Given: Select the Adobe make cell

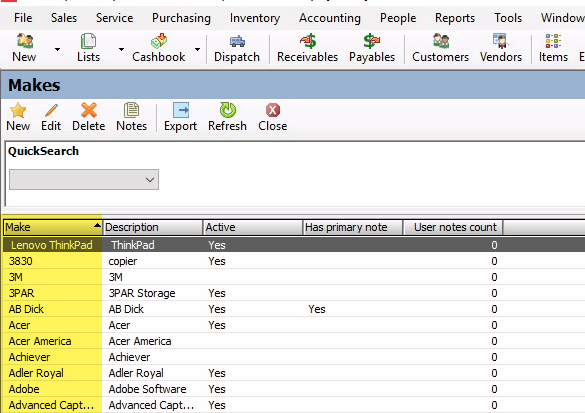Looking at the screenshot, I should click(53, 389).
